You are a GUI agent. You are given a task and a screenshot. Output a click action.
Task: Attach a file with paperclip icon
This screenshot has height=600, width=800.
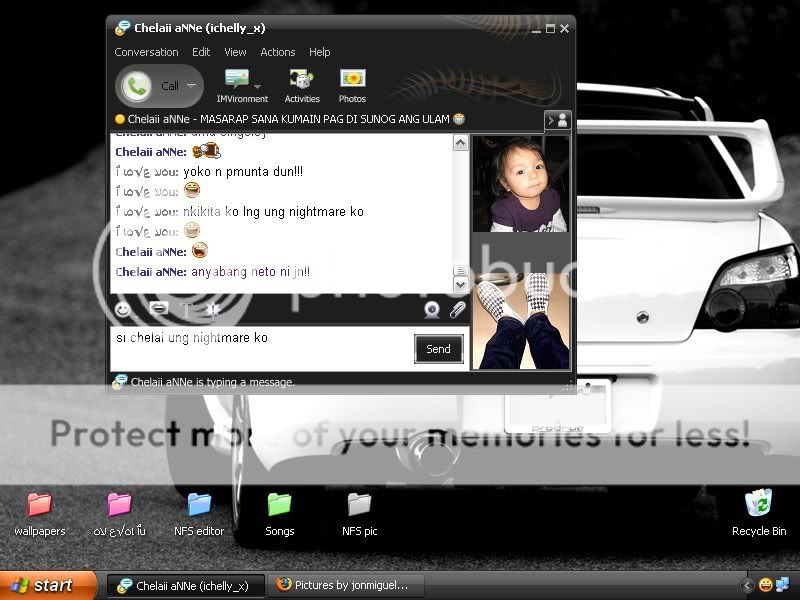[457, 310]
